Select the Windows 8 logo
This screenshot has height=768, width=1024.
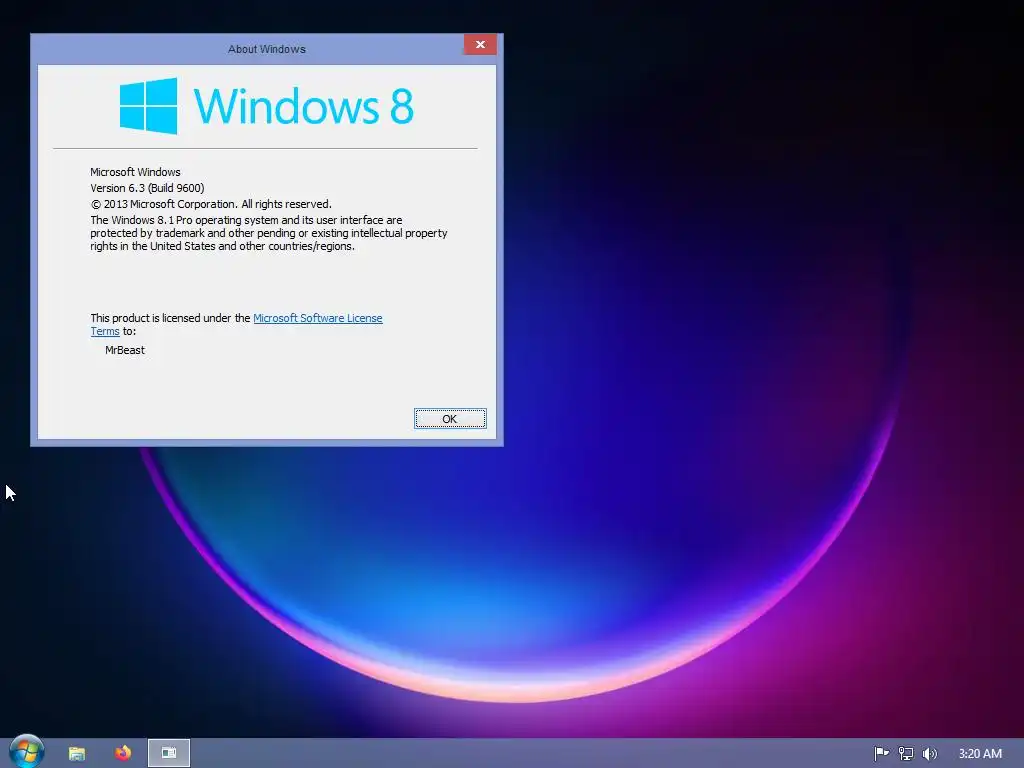(x=266, y=106)
